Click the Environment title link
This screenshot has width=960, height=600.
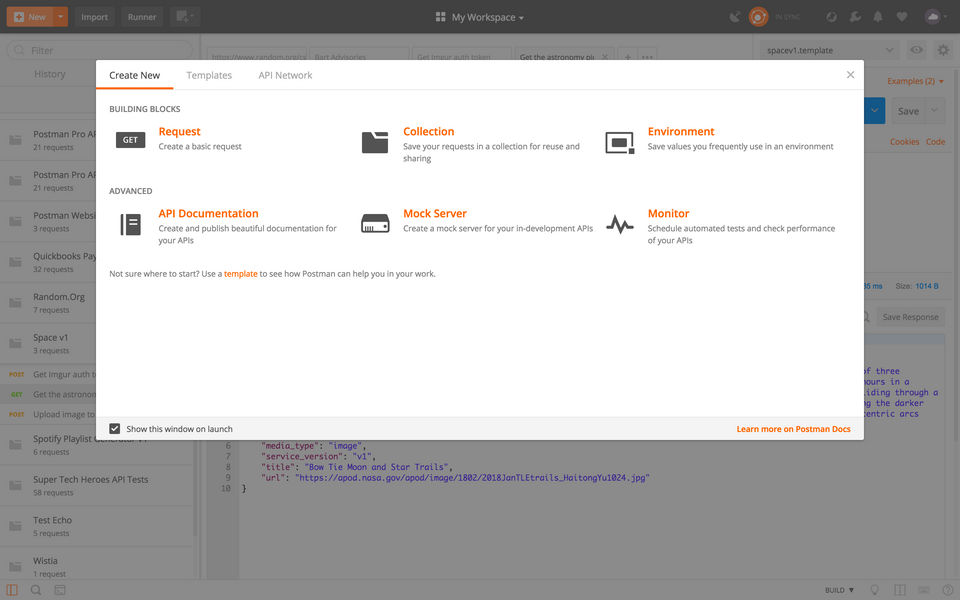(x=681, y=132)
